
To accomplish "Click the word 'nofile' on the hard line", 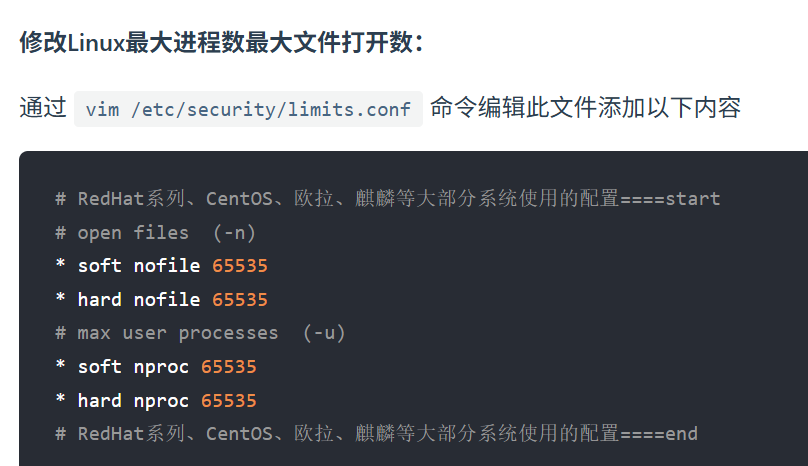I will [x=167, y=299].
